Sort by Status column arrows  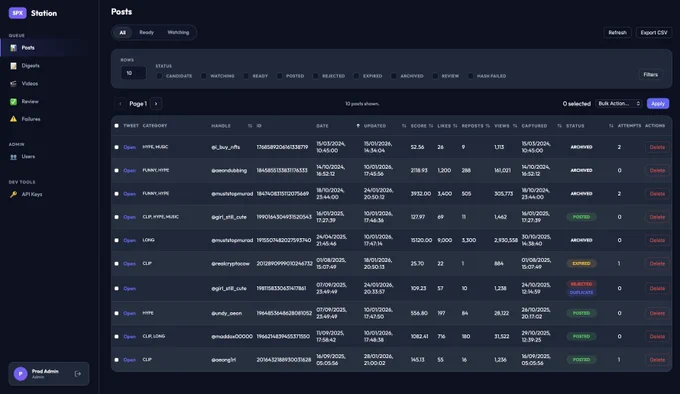pos(611,126)
